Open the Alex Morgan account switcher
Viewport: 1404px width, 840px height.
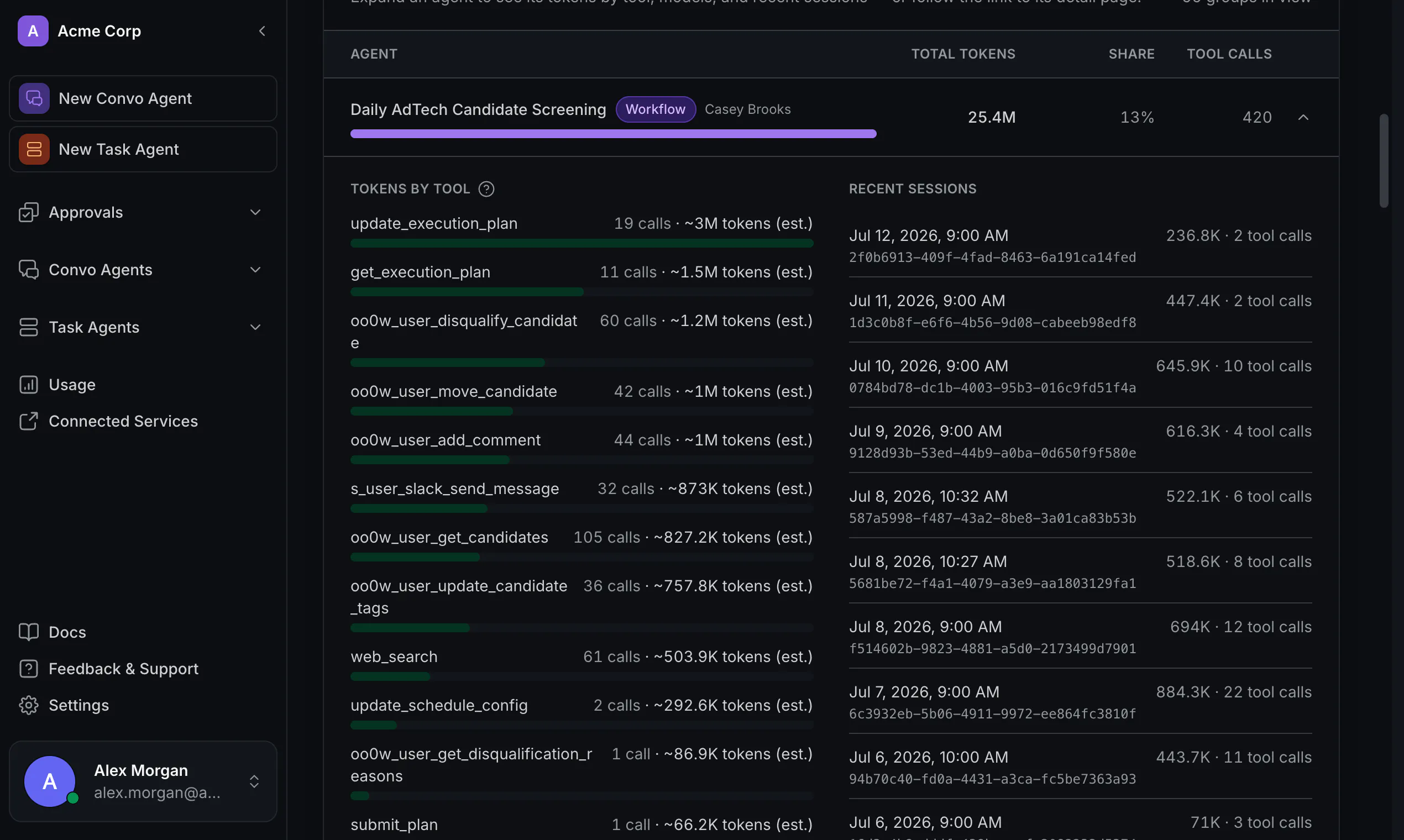coord(254,782)
